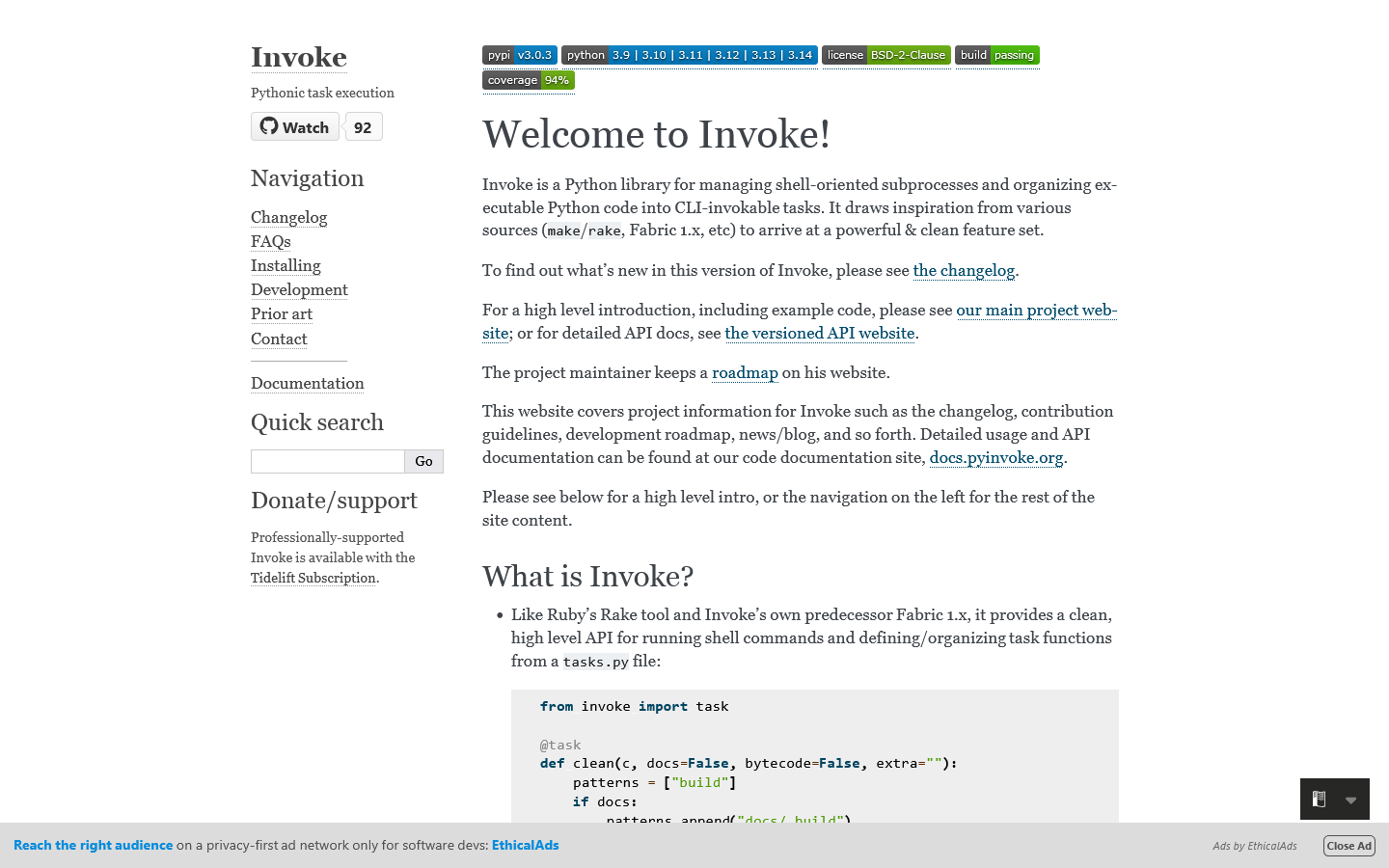Click Reach the right audience ad link

coord(94,845)
